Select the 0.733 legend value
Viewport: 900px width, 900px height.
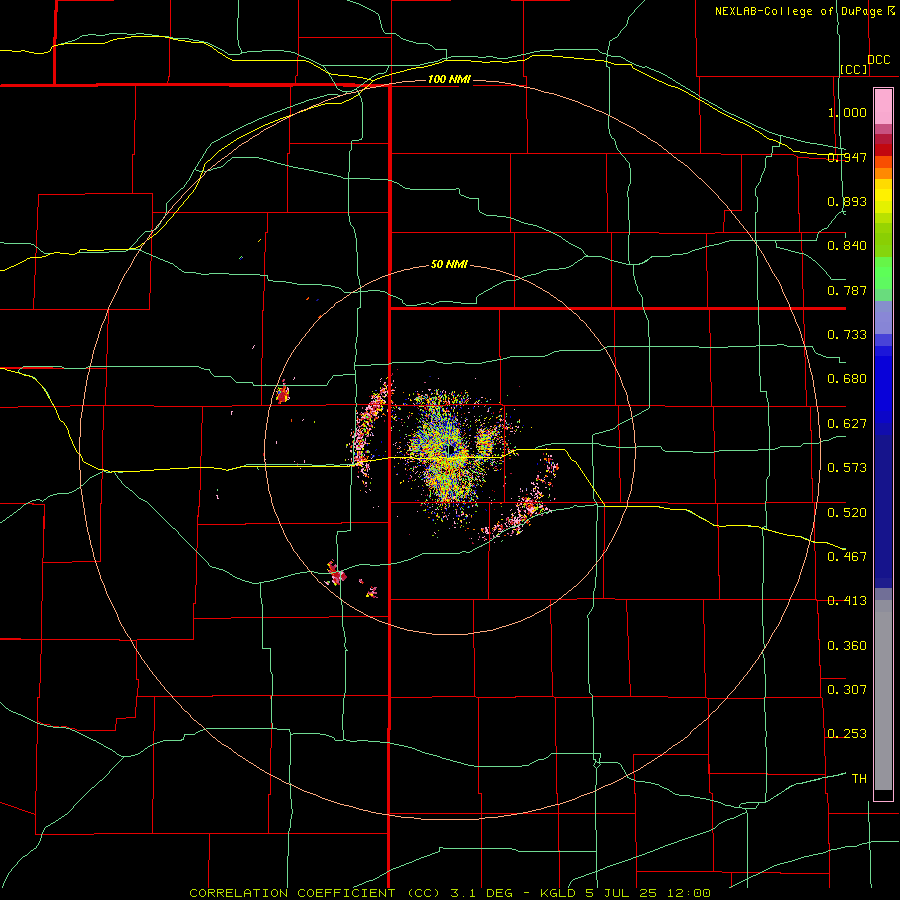(847, 335)
